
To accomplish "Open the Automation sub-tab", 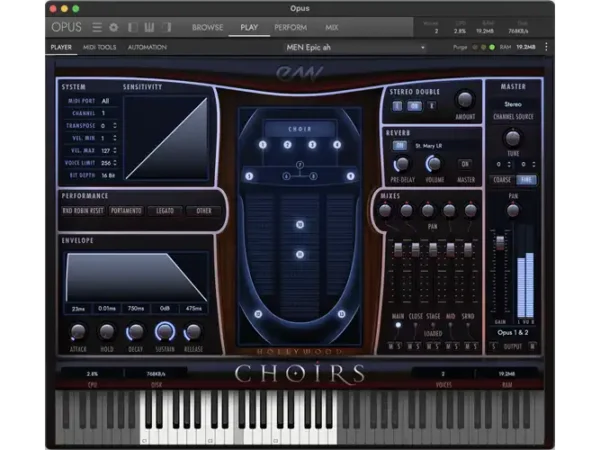I will [x=147, y=47].
